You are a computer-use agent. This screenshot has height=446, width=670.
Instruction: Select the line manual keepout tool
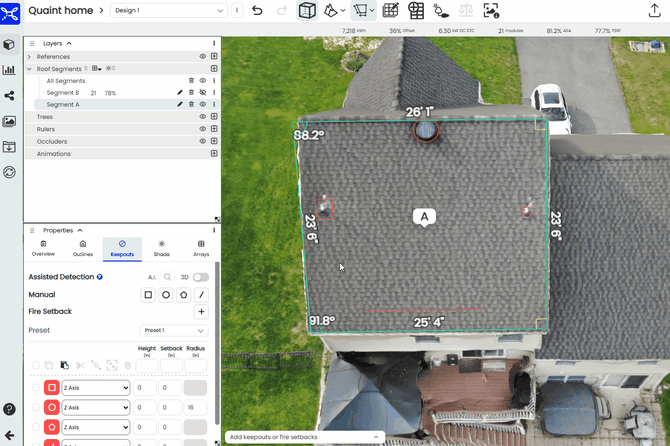pos(202,295)
